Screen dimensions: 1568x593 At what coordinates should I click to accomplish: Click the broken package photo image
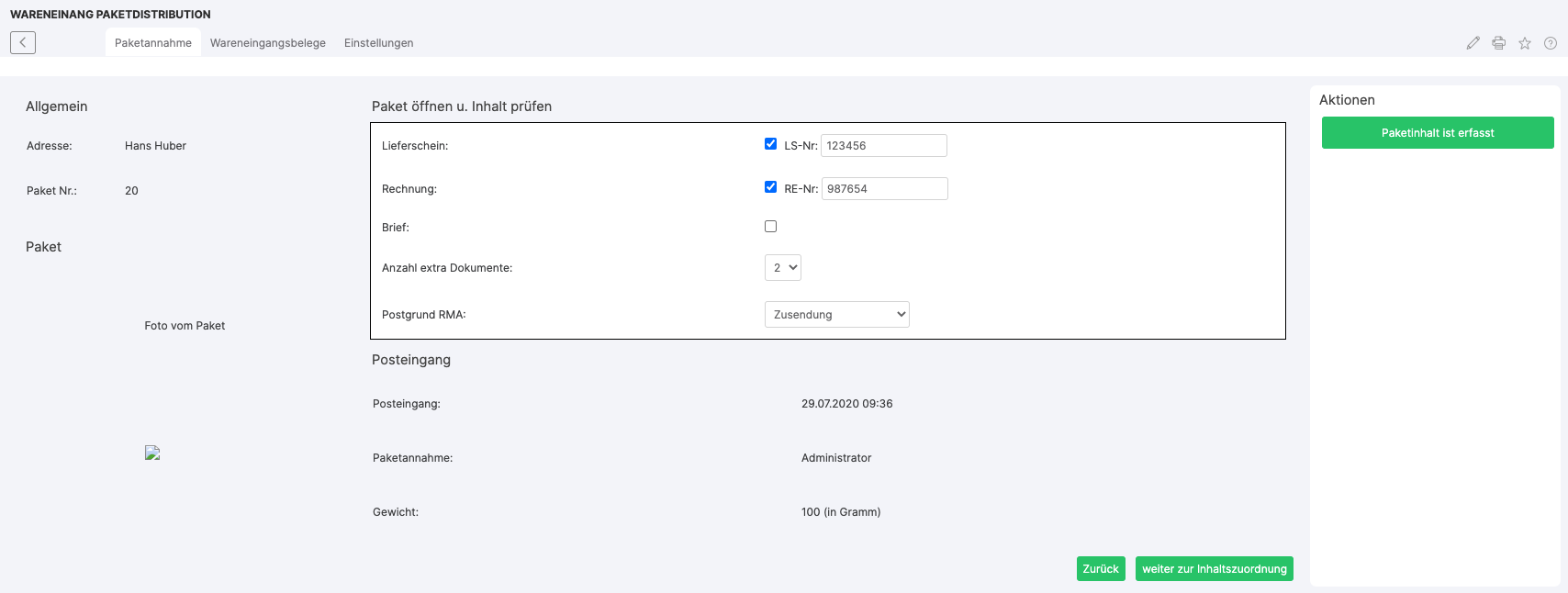152,453
